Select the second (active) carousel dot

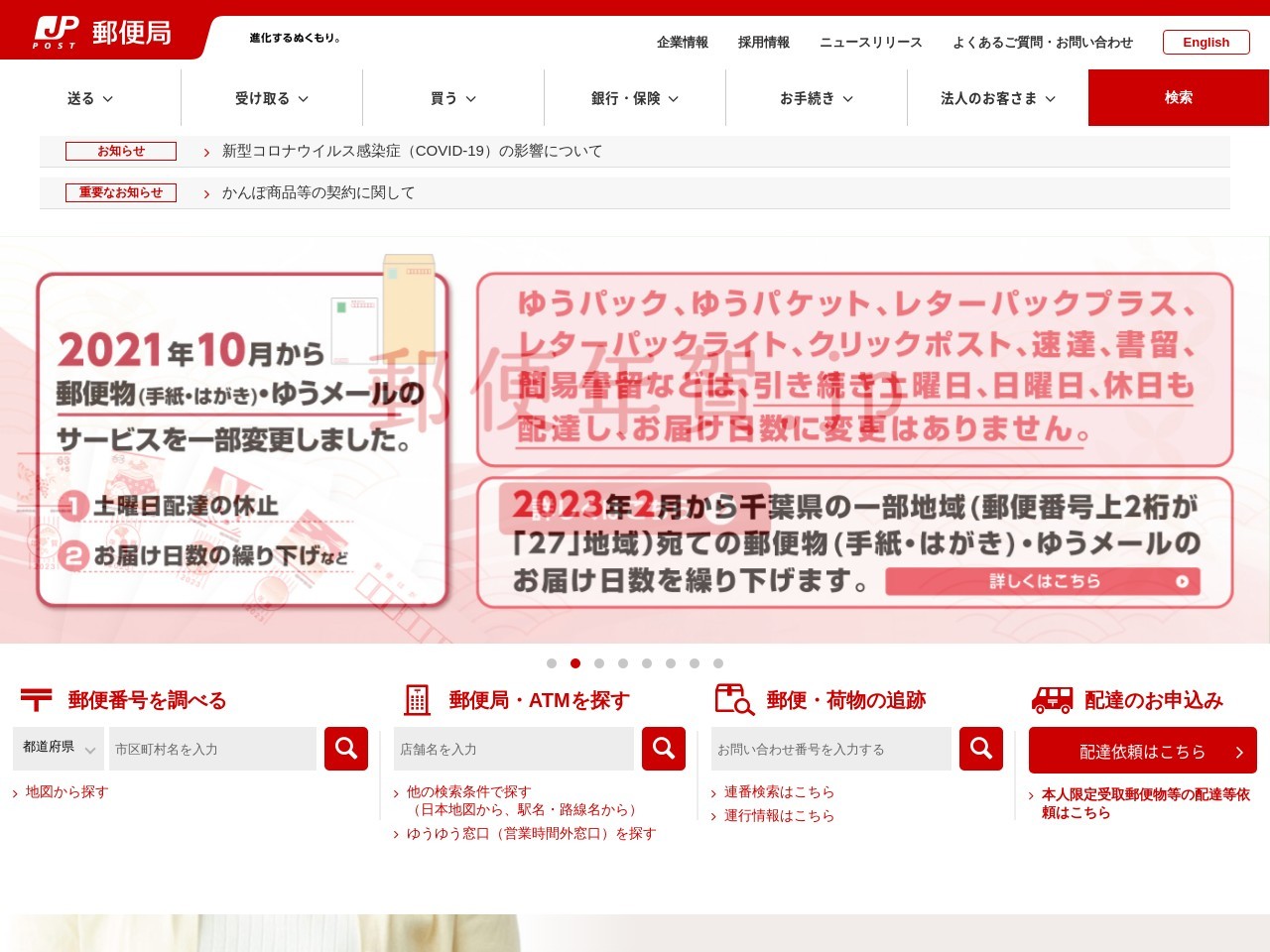pos(575,663)
